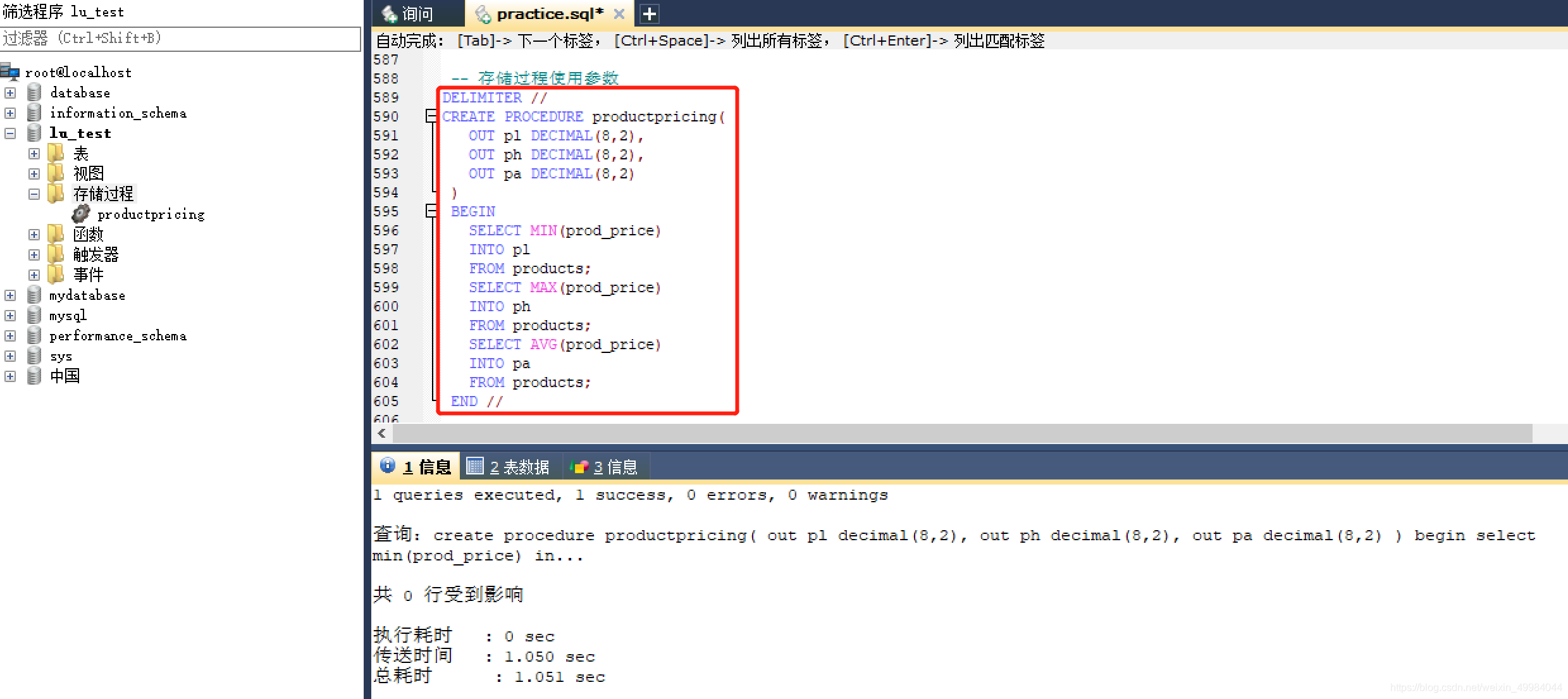Click the folder icon for 函数
The height and width of the screenshot is (699, 1568).
coord(56,234)
